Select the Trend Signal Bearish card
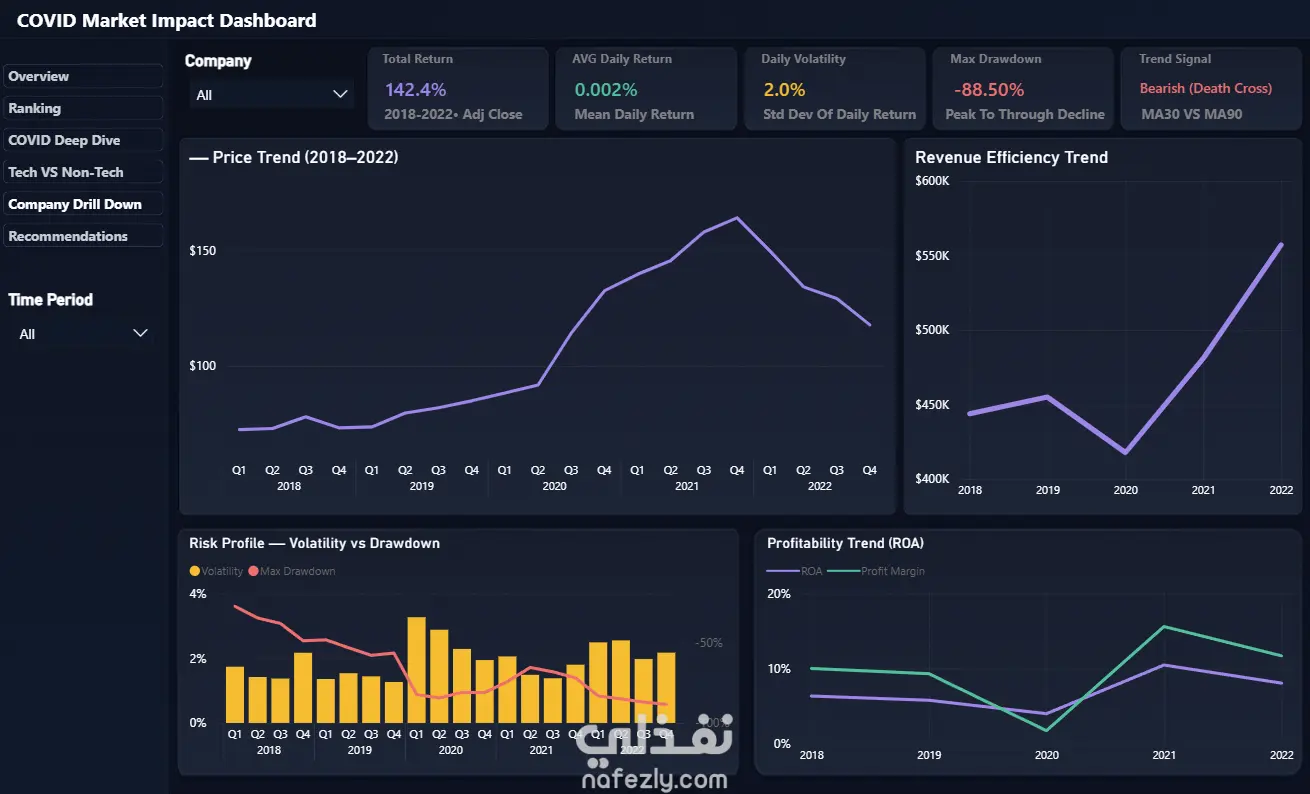 click(x=1213, y=88)
